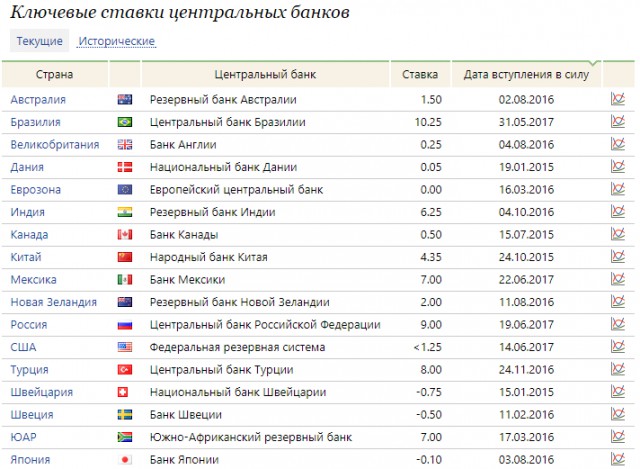The height and width of the screenshot is (469, 640).
Task: Click the Danish flag icon
Action: point(125,167)
